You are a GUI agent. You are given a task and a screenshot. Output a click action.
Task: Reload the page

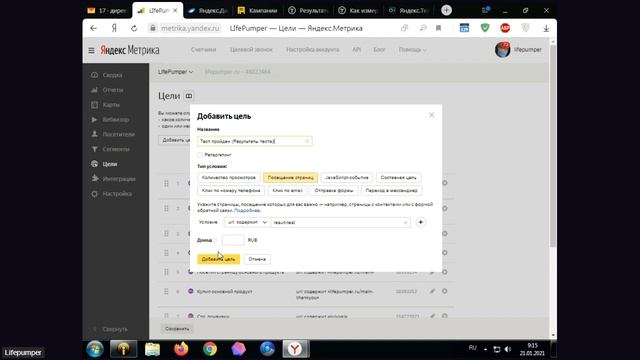134,28
